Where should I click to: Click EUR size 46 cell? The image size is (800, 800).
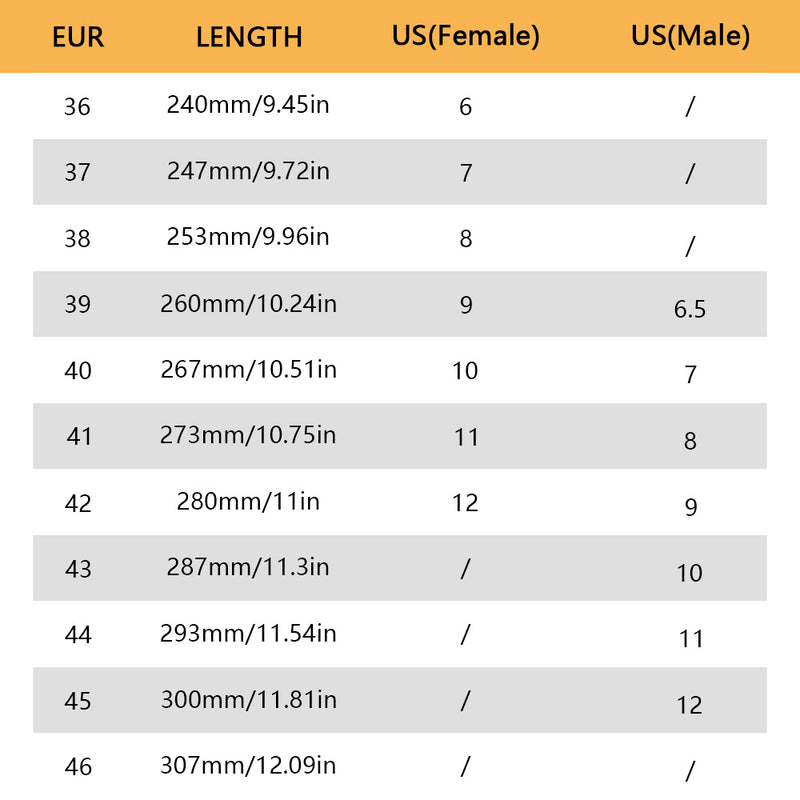coord(77,767)
